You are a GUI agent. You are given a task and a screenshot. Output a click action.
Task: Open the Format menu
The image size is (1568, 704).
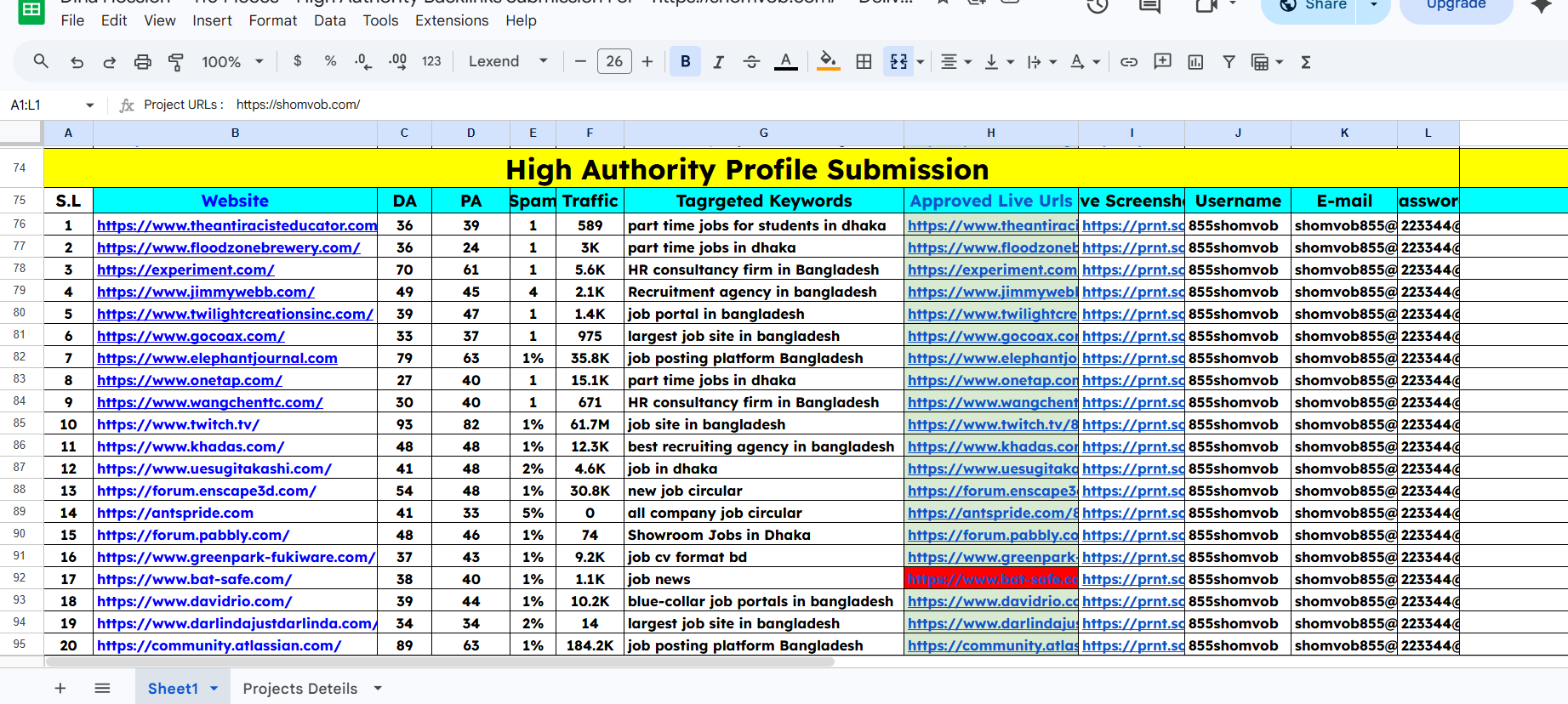click(273, 20)
